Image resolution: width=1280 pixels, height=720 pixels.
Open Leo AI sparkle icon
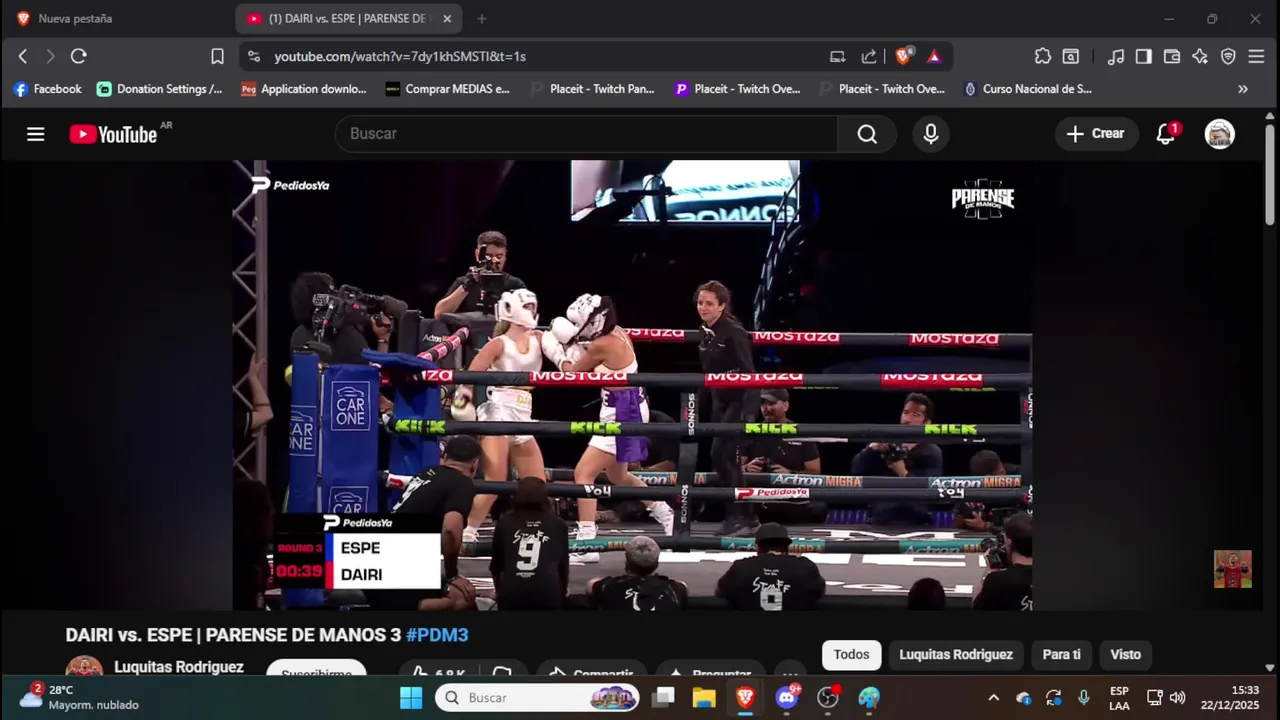point(1200,57)
